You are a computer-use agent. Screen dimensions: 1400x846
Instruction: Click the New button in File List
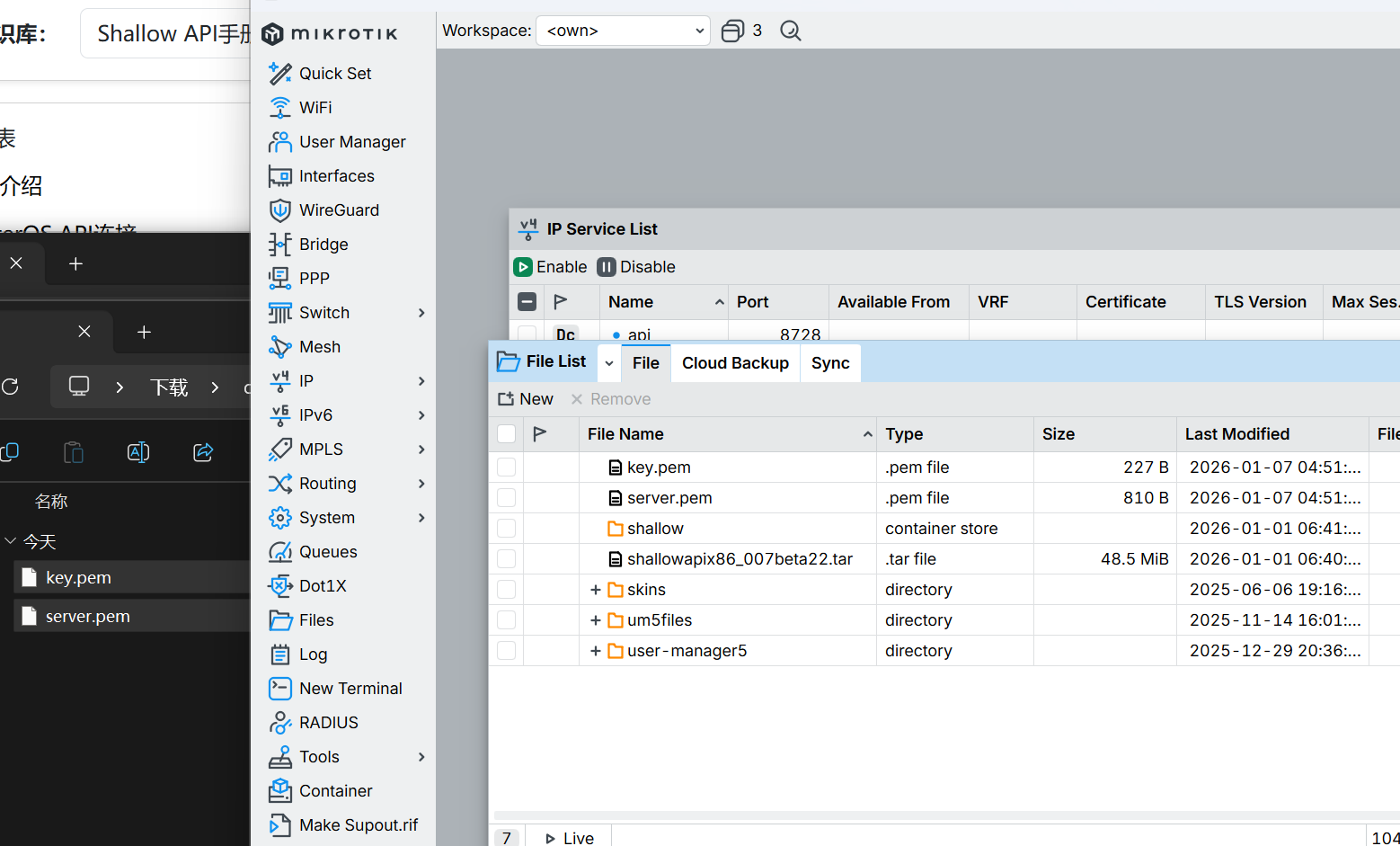527,399
